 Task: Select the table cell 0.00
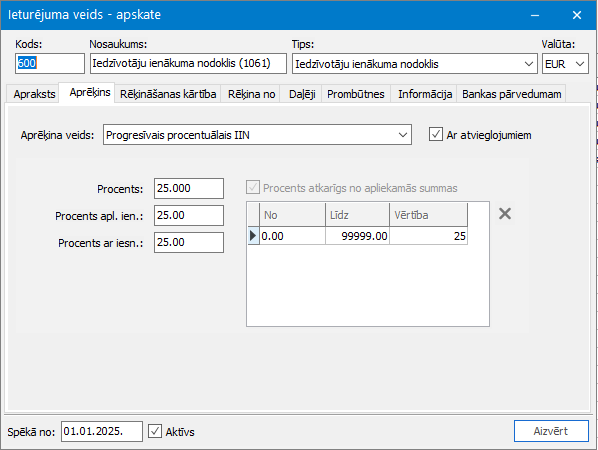(293, 236)
